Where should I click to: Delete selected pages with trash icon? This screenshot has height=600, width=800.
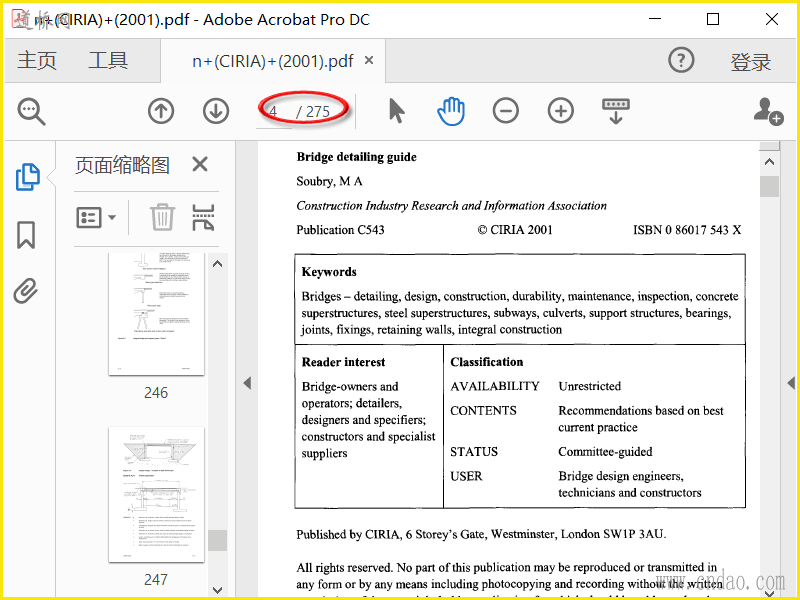click(162, 217)
